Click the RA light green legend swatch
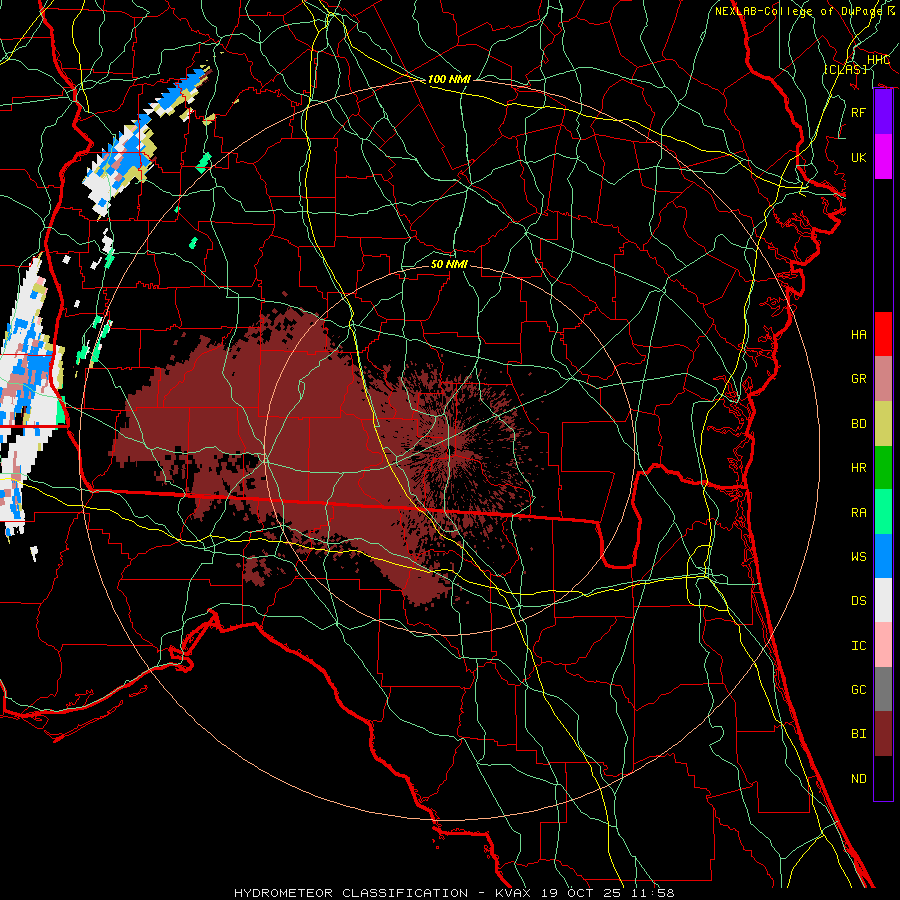The width and height of the screenshot is (900, 900). click(883, 512)
